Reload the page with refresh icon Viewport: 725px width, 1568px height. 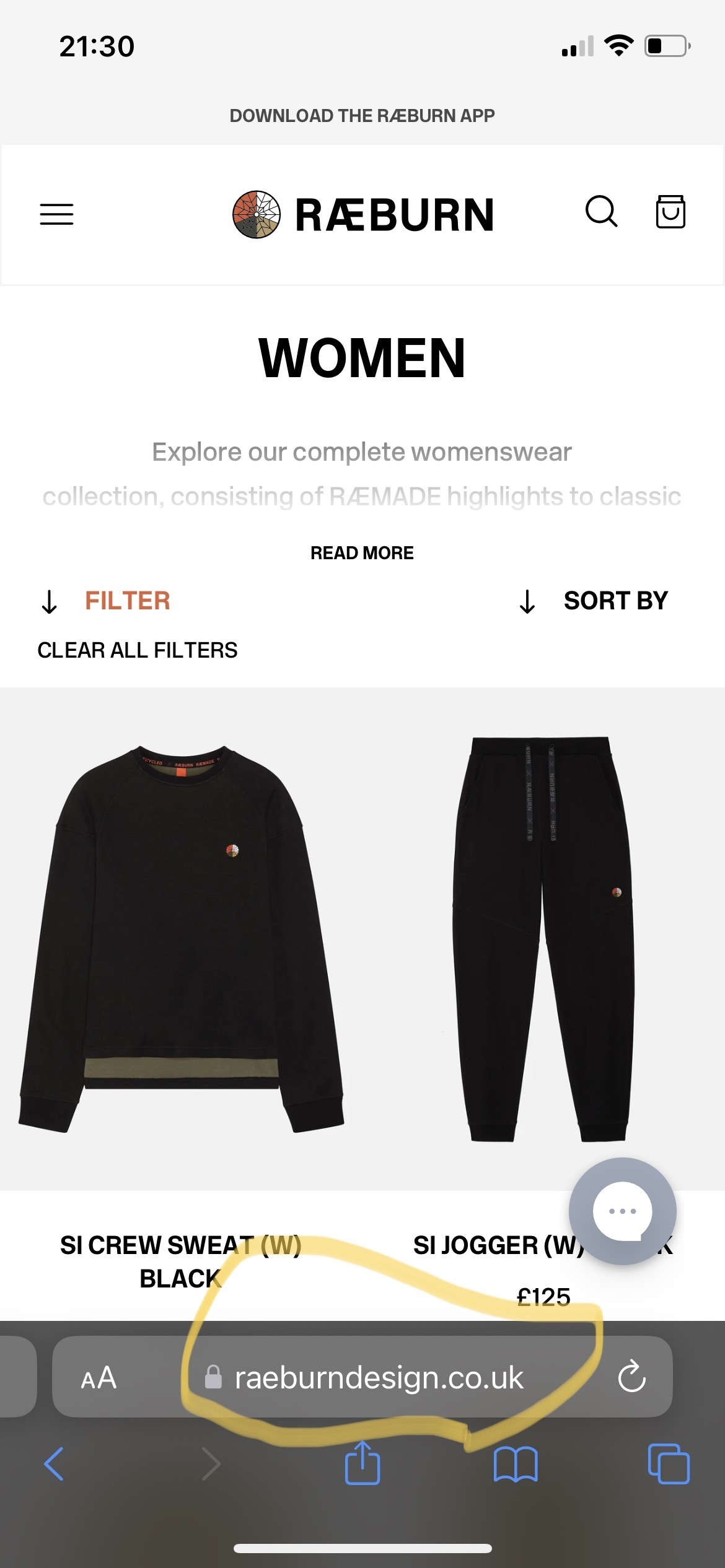631,1377
